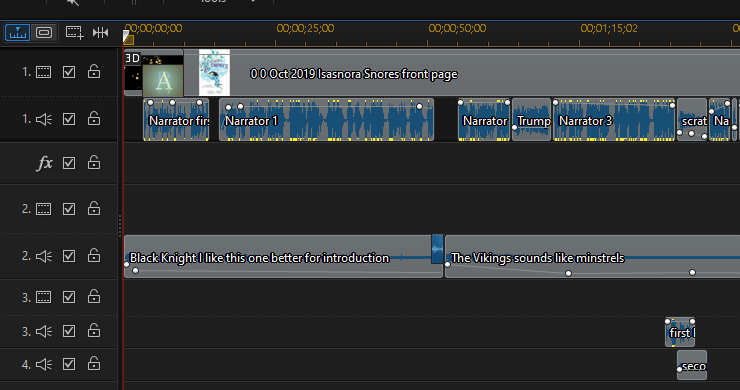
Task: Select audio track 1 speaker icon
Action: [x=43, y=119]
